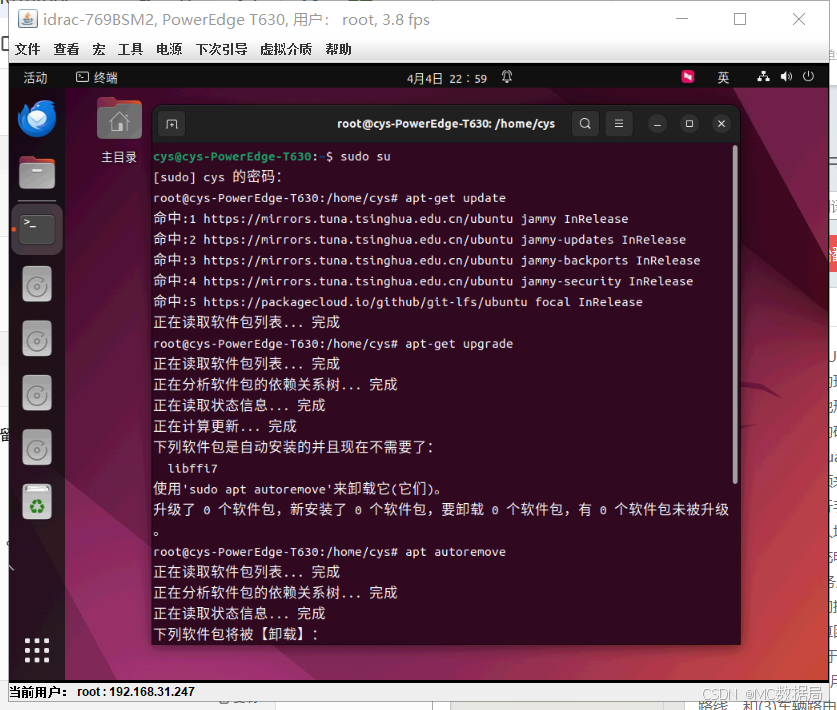Click the 活动 activities button

(35, 78)
